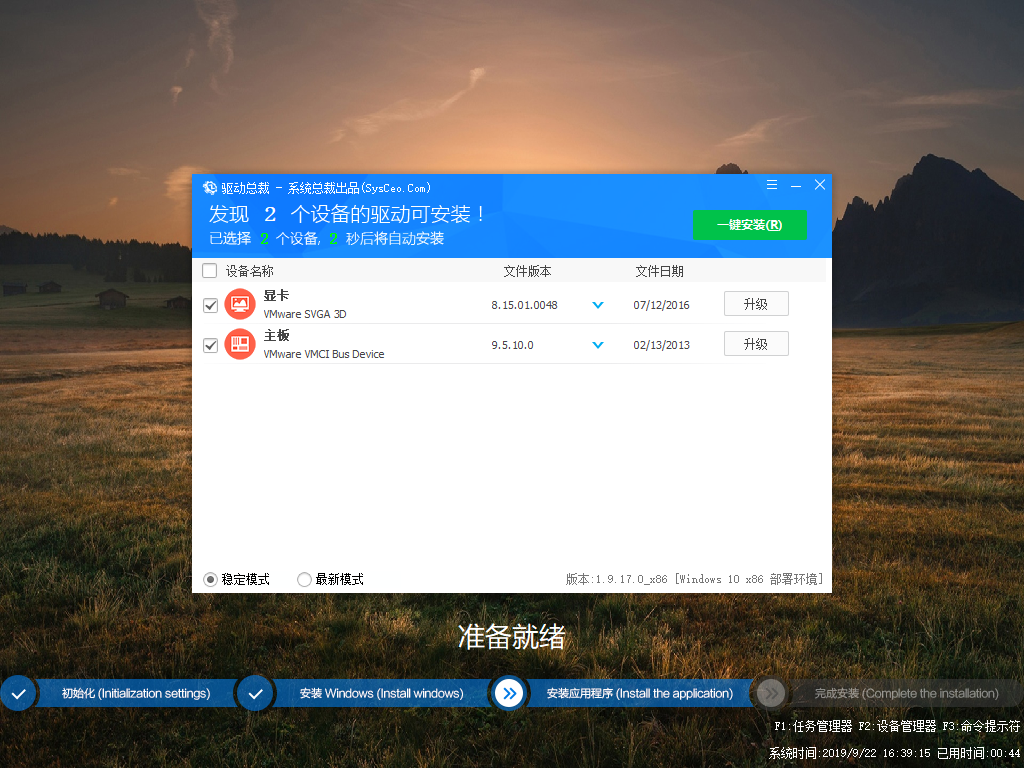Click the Install Windows step checkmark icon
Image resolution: width=1024 pixels, height=768 pixels.
[x=256, y=693]
